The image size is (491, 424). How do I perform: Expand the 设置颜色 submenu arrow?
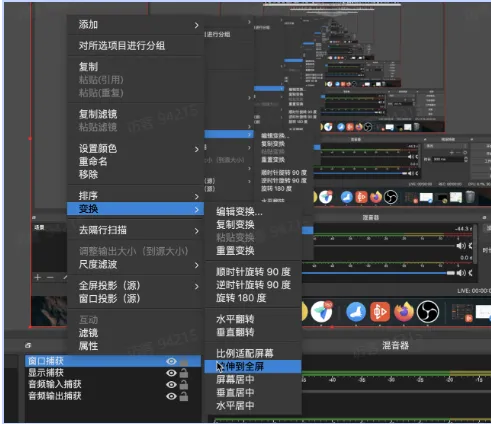click(x=196, y=149)
